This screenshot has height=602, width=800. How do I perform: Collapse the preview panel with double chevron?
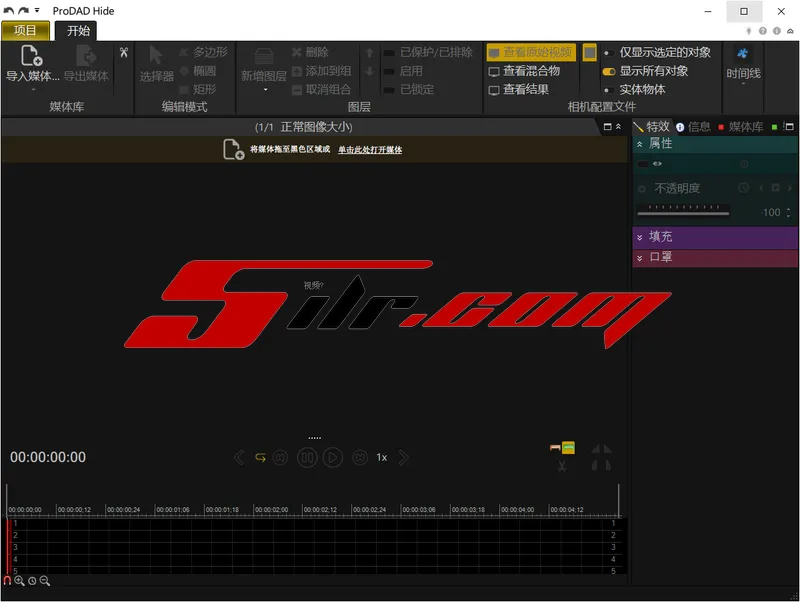point(618,127)
